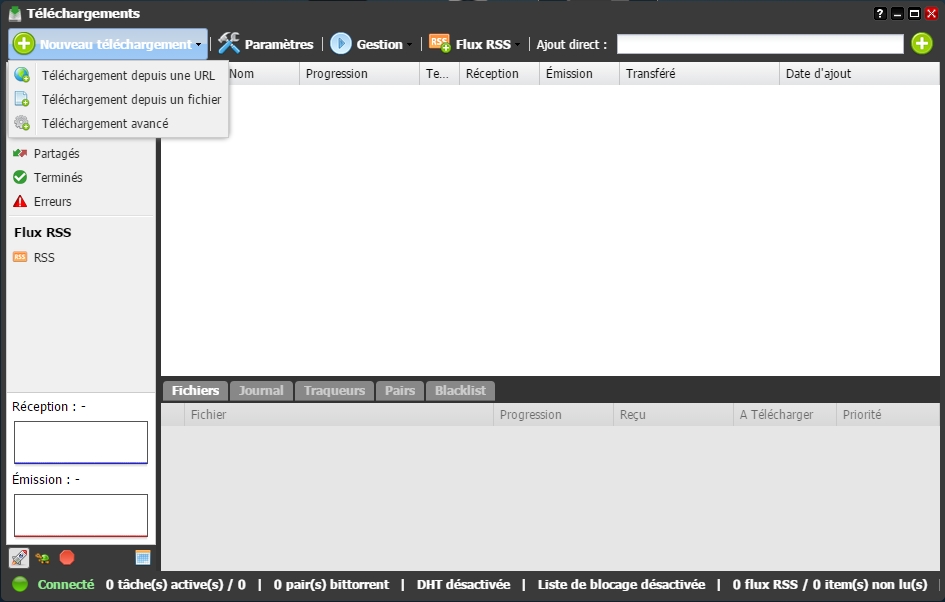Click the RSS plus icon in toolbar
This screenshot has width=945, height=602.
click(439, 43)
